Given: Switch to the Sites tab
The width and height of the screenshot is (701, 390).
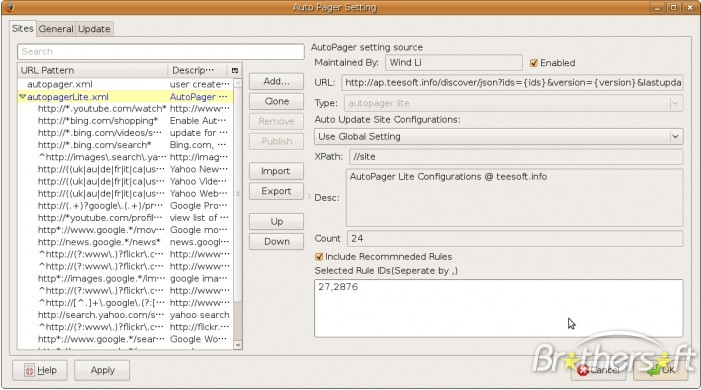Looking at the screenshot, I should click(x=22, y=29).
